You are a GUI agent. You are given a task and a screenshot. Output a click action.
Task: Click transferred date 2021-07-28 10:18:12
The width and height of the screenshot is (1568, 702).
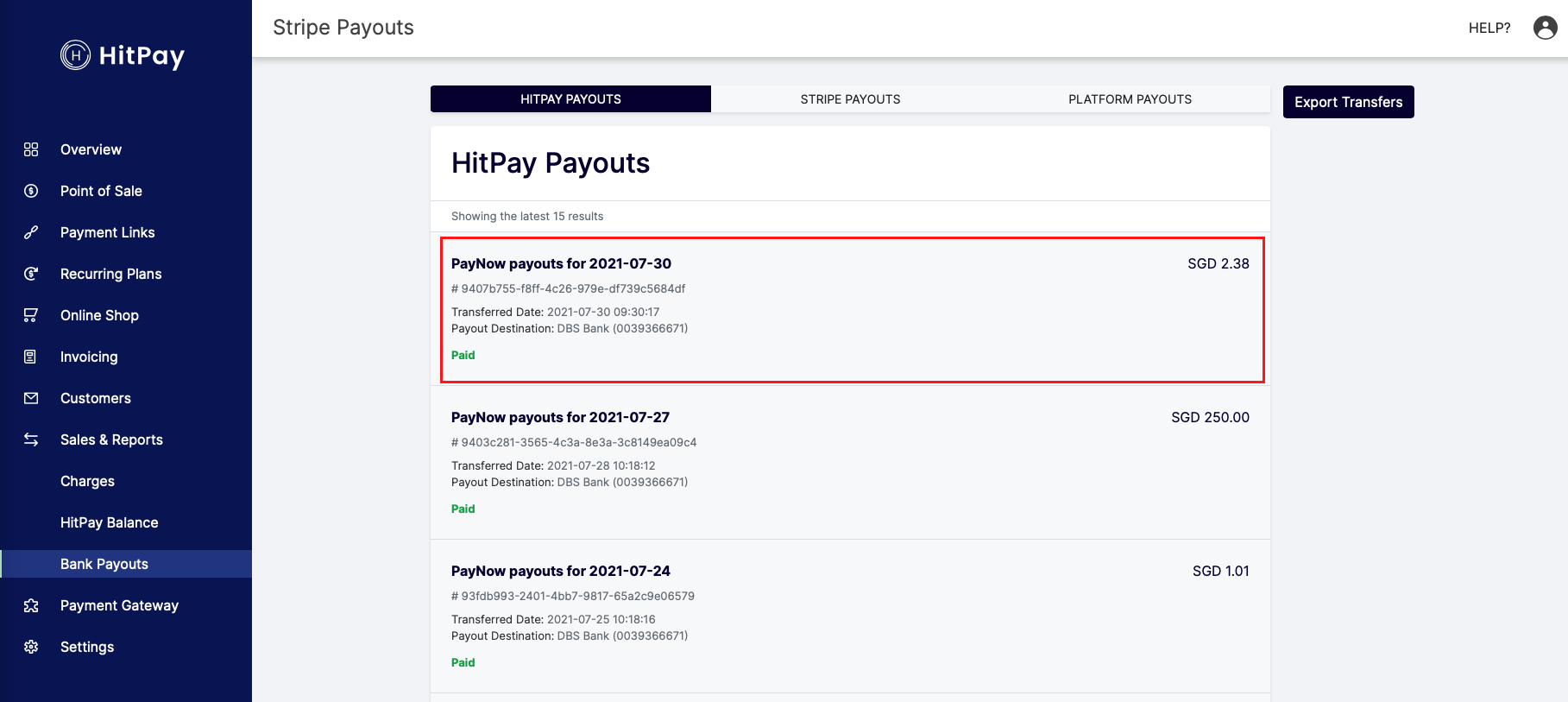click(x=601, y=465)
